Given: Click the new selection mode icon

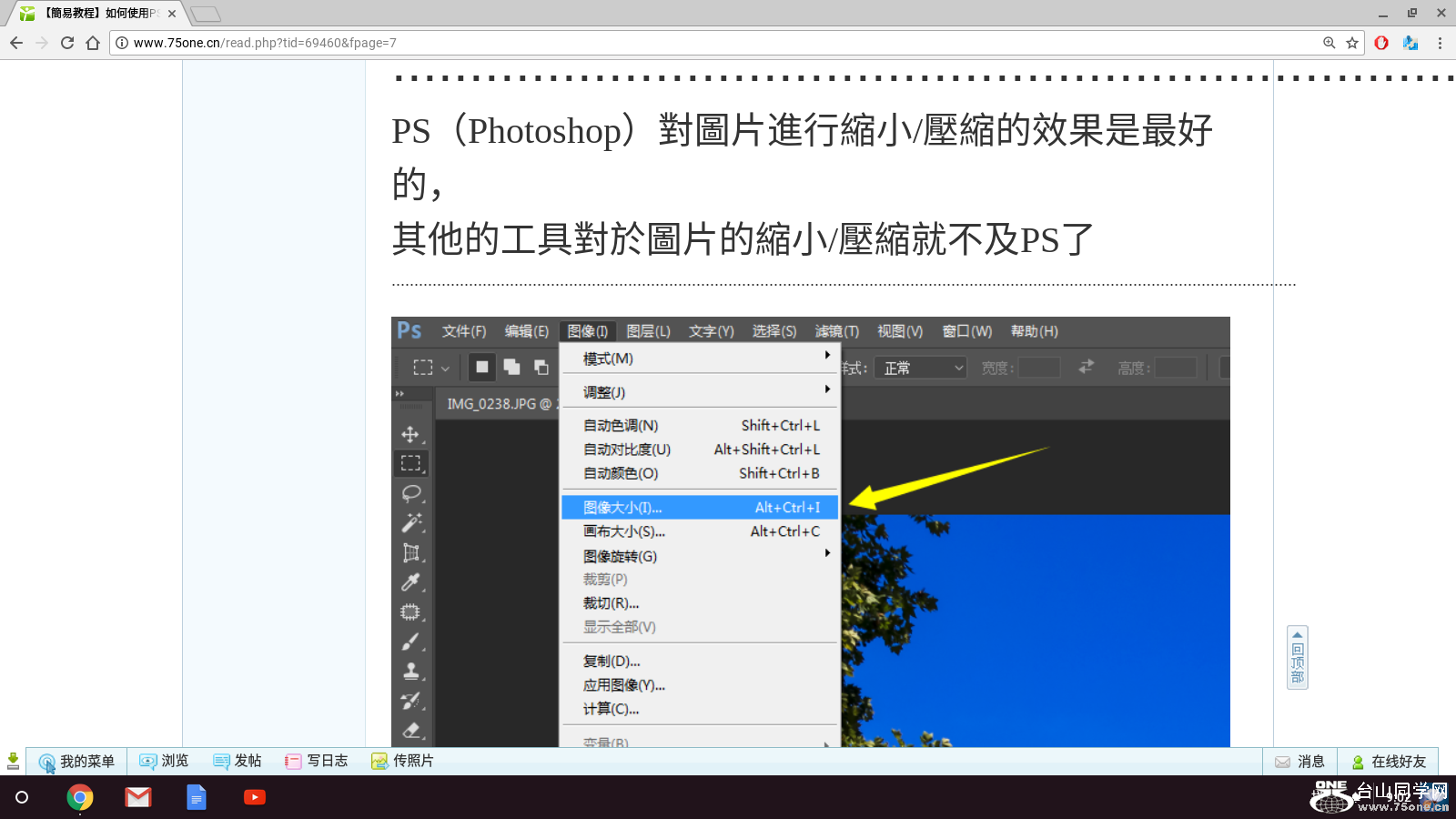Looking at the screenshot, I should tap(482, 367).
